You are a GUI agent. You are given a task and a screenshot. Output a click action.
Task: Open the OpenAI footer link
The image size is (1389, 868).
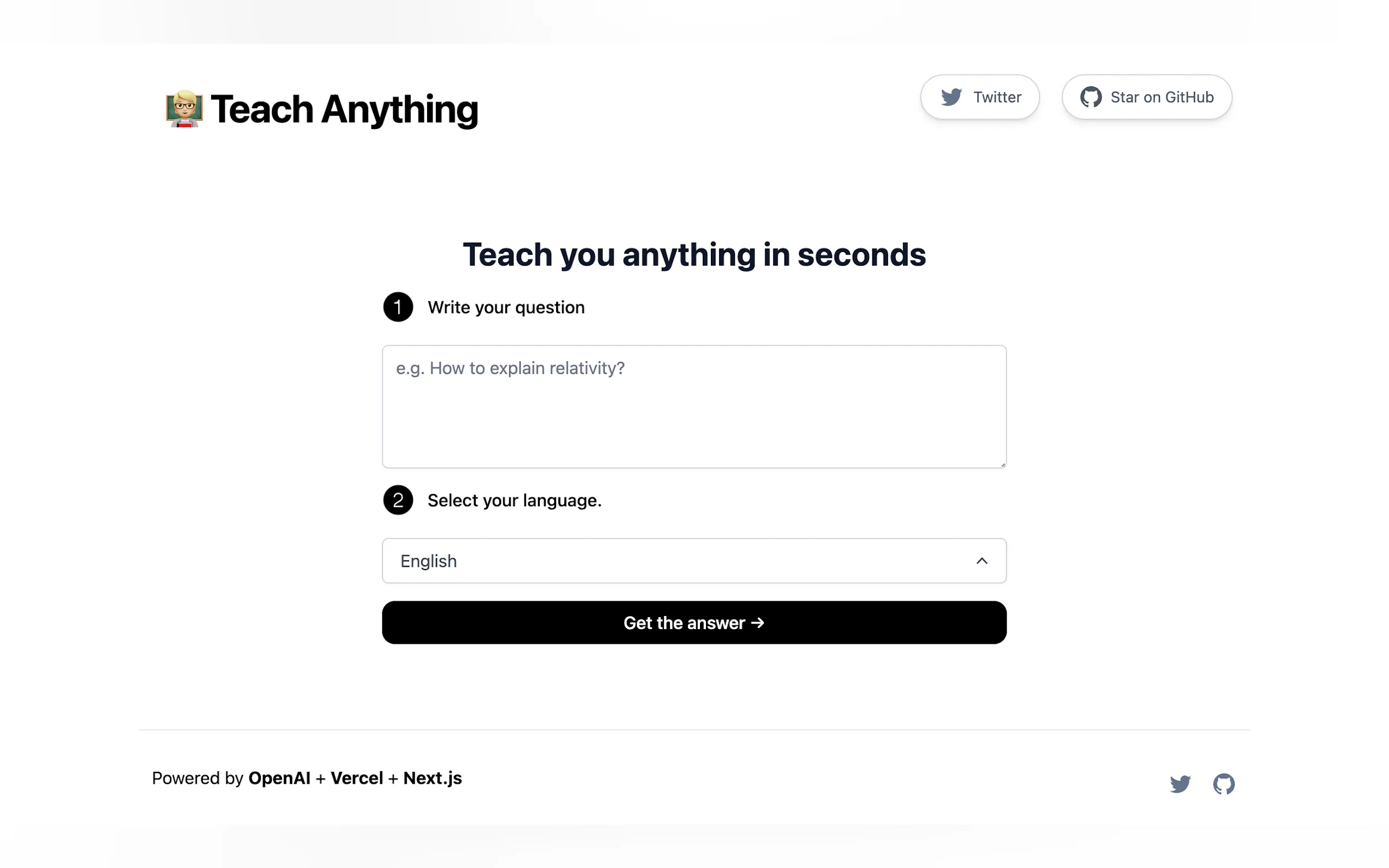pyautogui.click(x=279, y=778)
